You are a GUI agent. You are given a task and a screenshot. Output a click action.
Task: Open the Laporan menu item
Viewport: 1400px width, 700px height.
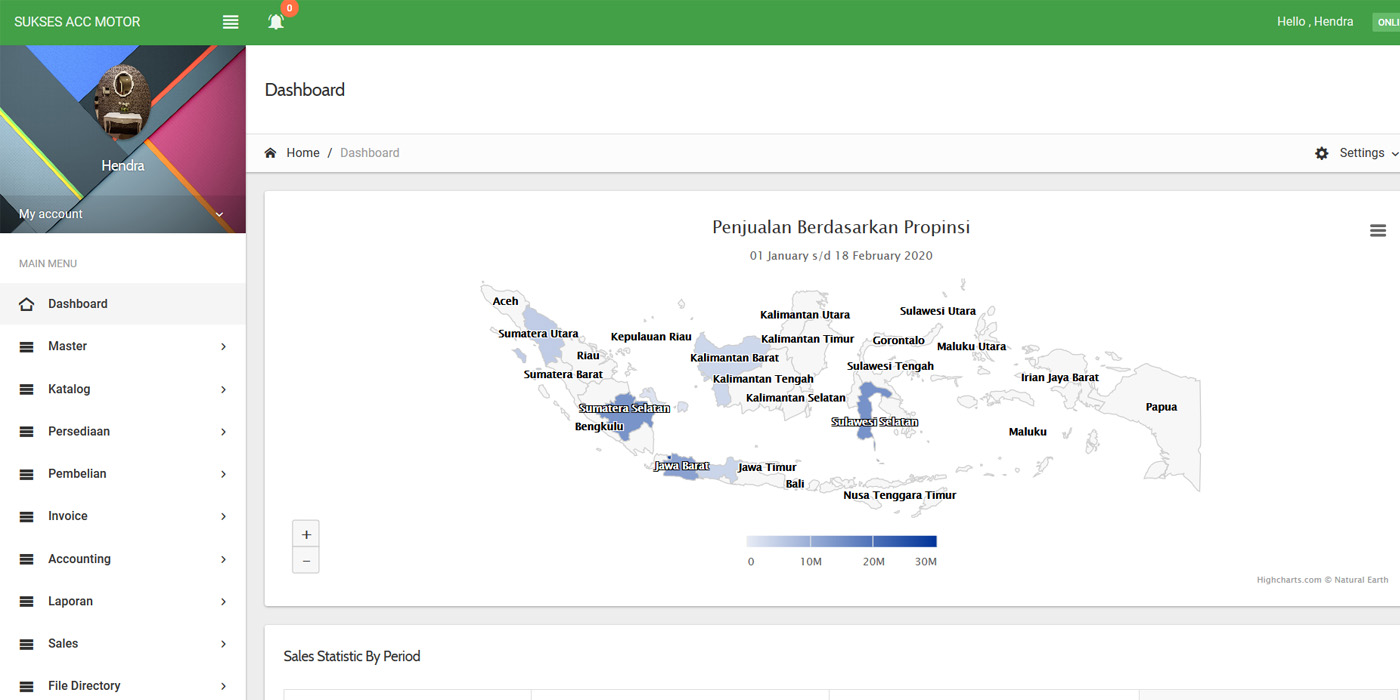70,601
